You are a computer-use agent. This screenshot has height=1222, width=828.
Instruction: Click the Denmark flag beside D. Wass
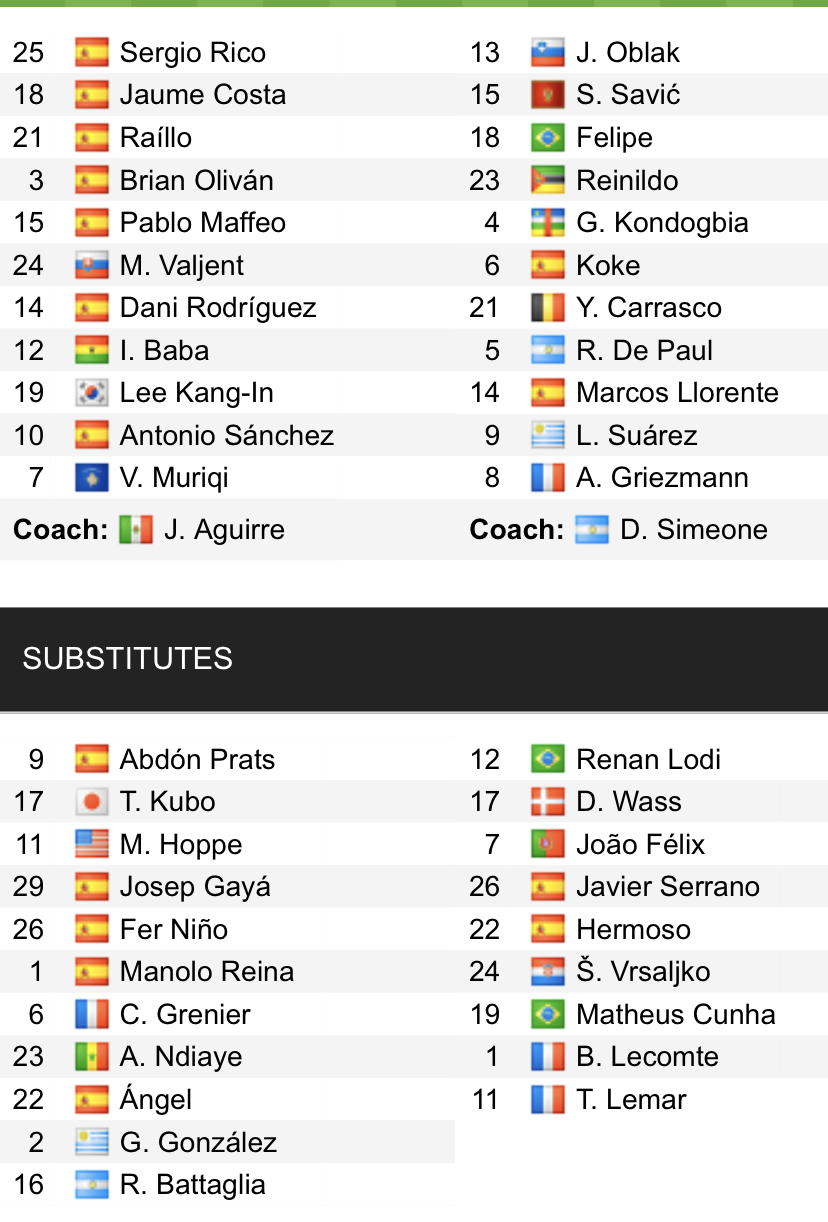click(548, 802)
